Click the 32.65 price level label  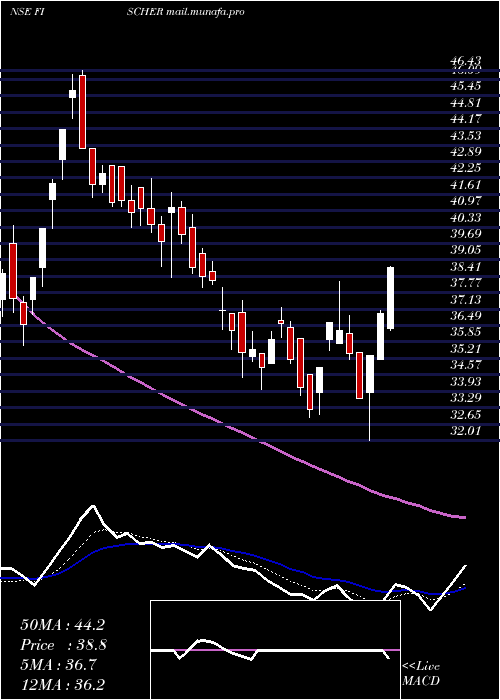(x=465, y=415)
